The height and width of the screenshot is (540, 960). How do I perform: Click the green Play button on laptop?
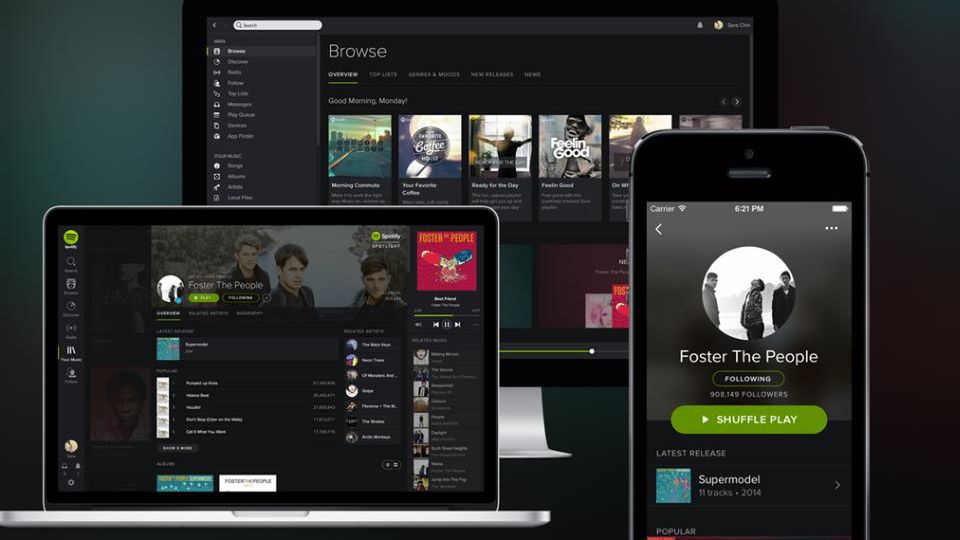click(203, 298)
